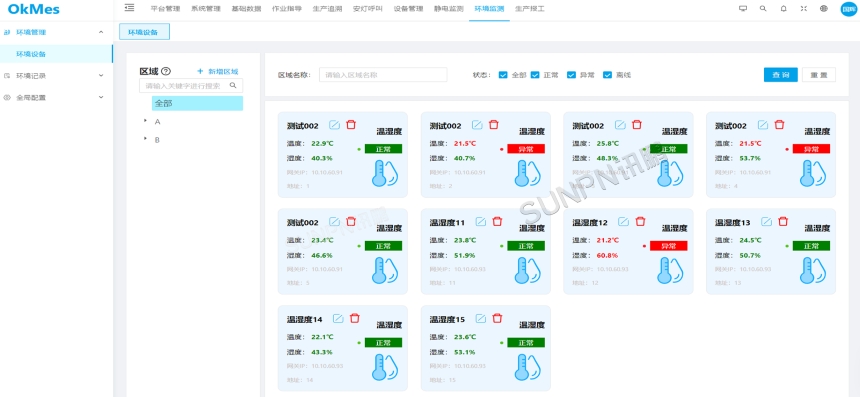Screen dimensions: 860x397
Task: Open the large-screen monitor display icon
Action: [743, 8]
